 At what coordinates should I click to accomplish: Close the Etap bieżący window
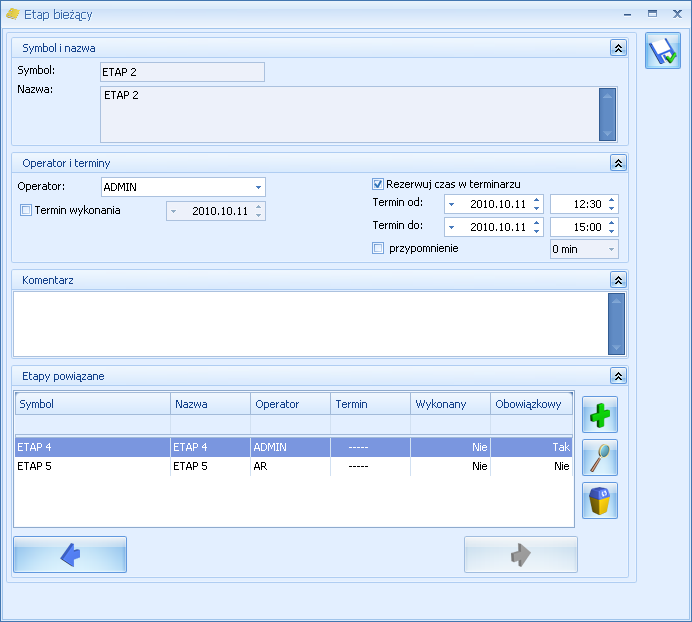pos(677,14)
